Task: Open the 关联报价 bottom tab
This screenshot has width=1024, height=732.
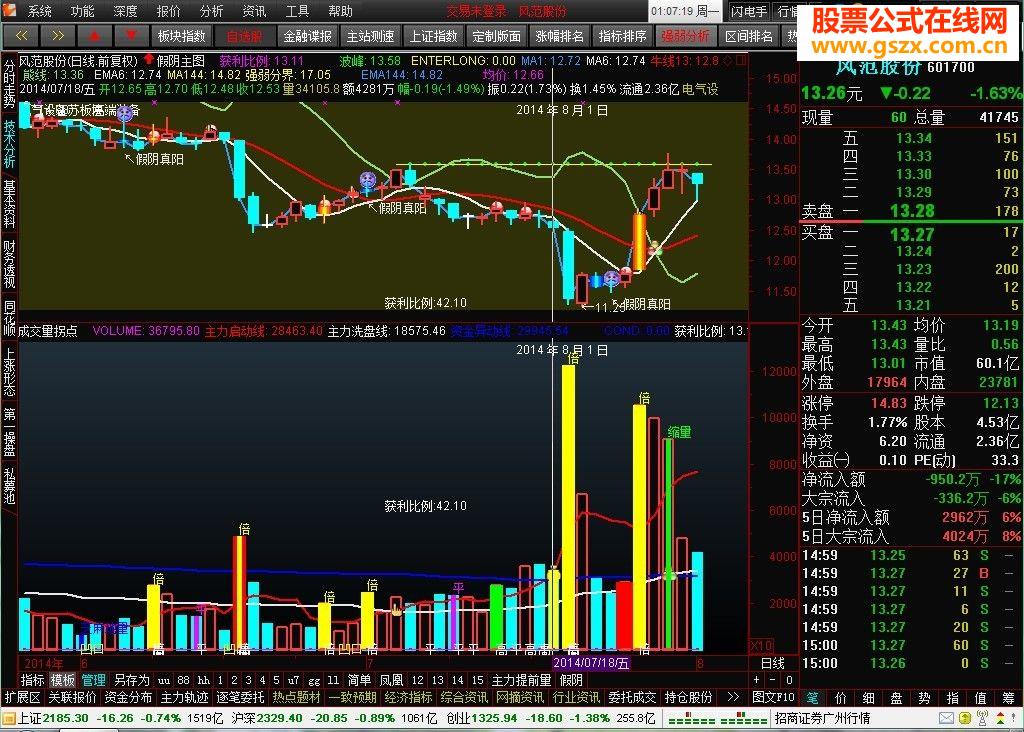Action: coord(72,697)
